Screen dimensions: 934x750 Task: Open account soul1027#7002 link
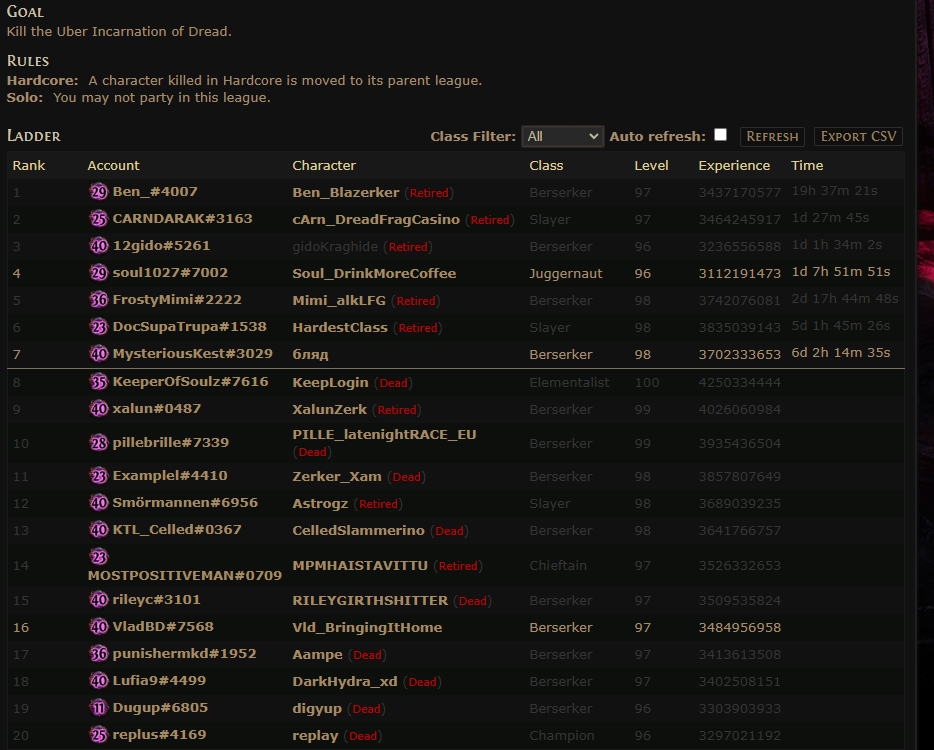pos(170,273)
